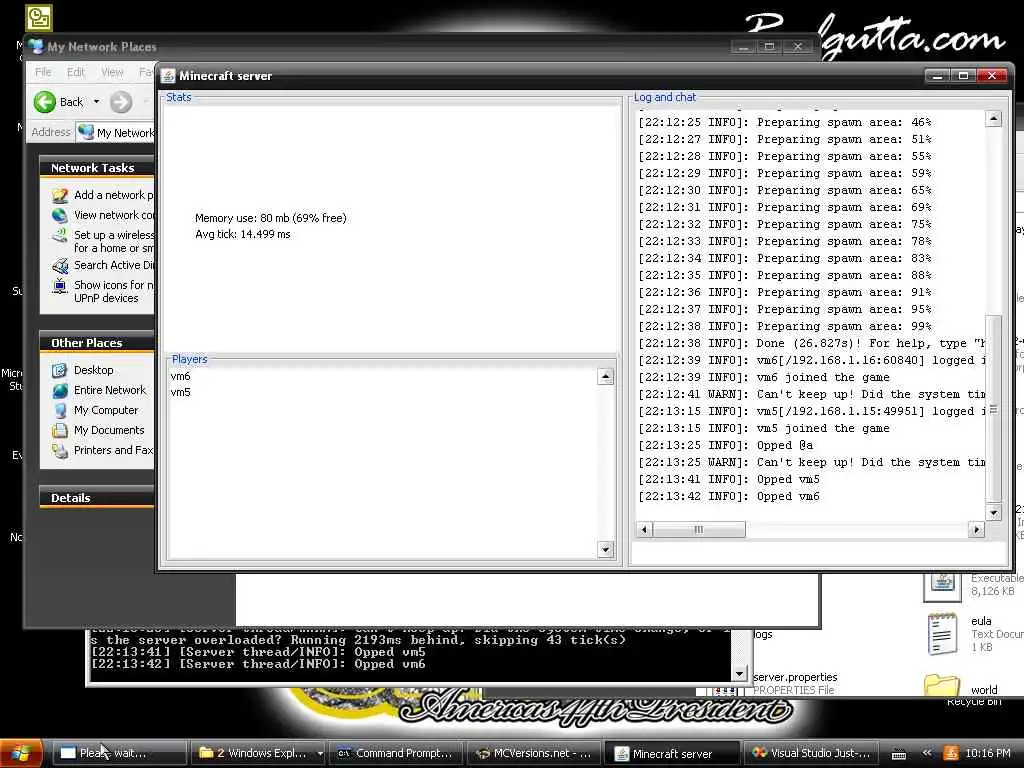Collapse the Network Tasks panel header

tap(97, 168)
